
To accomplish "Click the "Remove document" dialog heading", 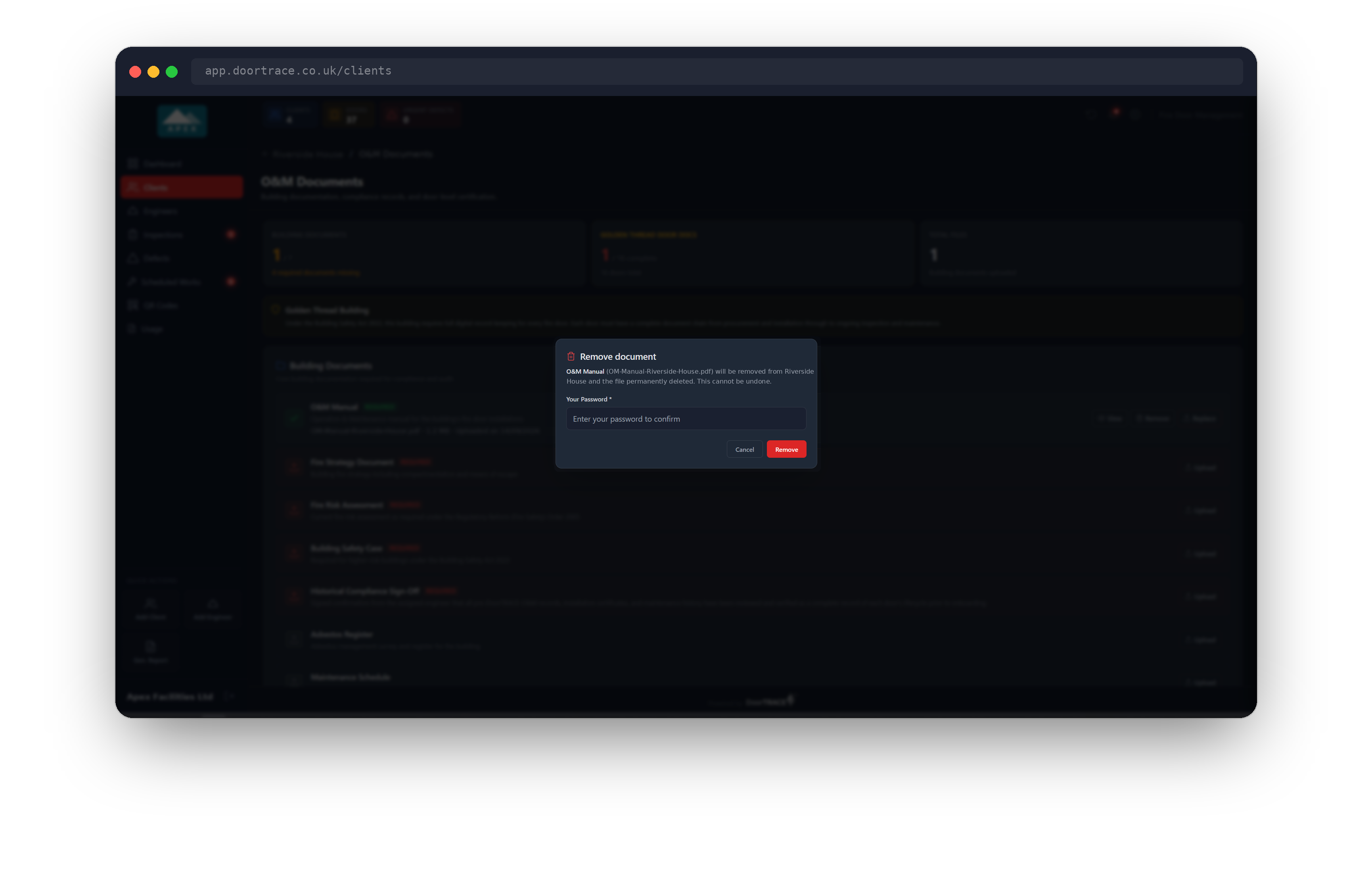I will (x=618, y=357).
